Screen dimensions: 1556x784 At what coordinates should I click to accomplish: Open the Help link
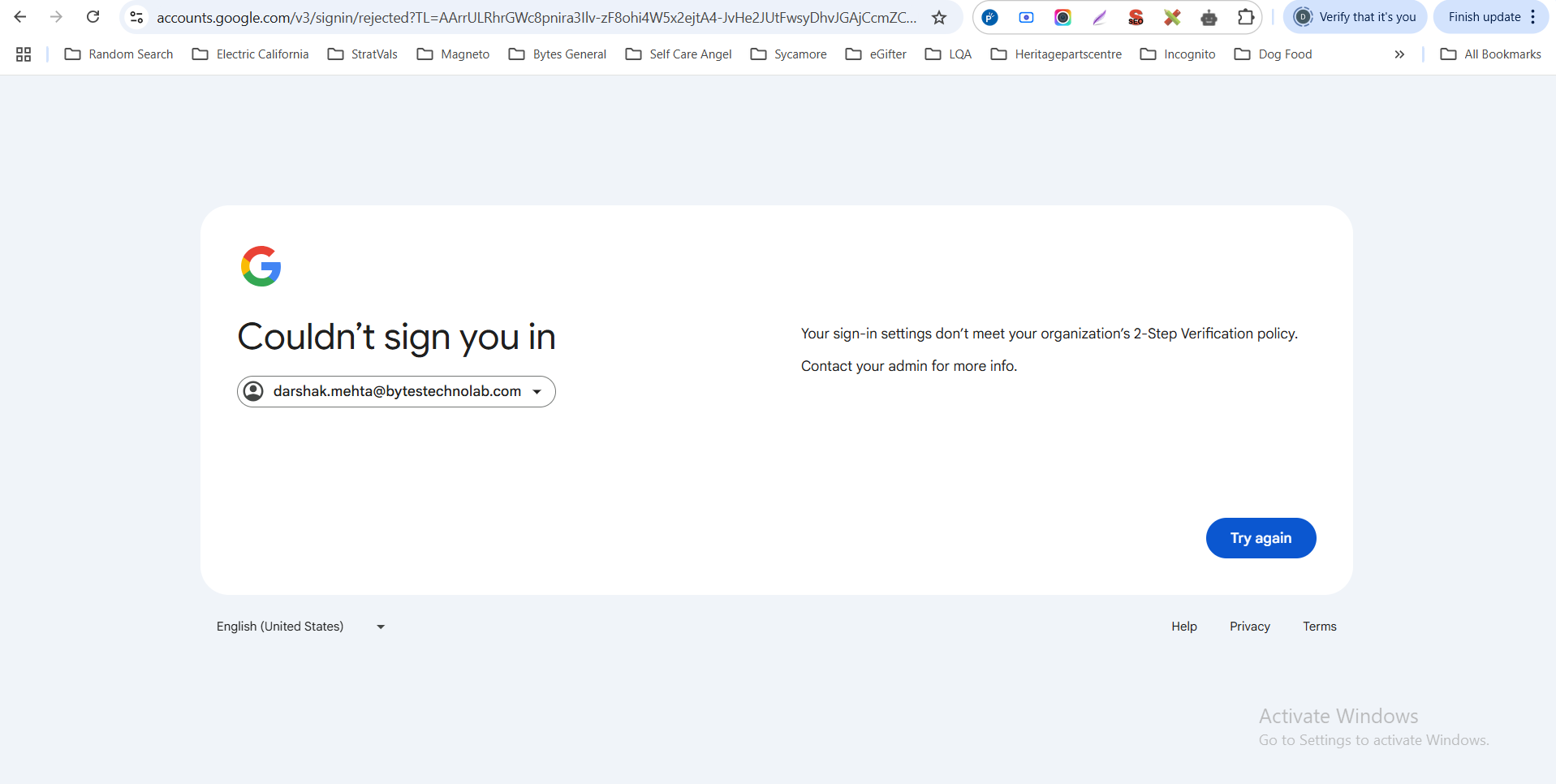coord(1184,627)
